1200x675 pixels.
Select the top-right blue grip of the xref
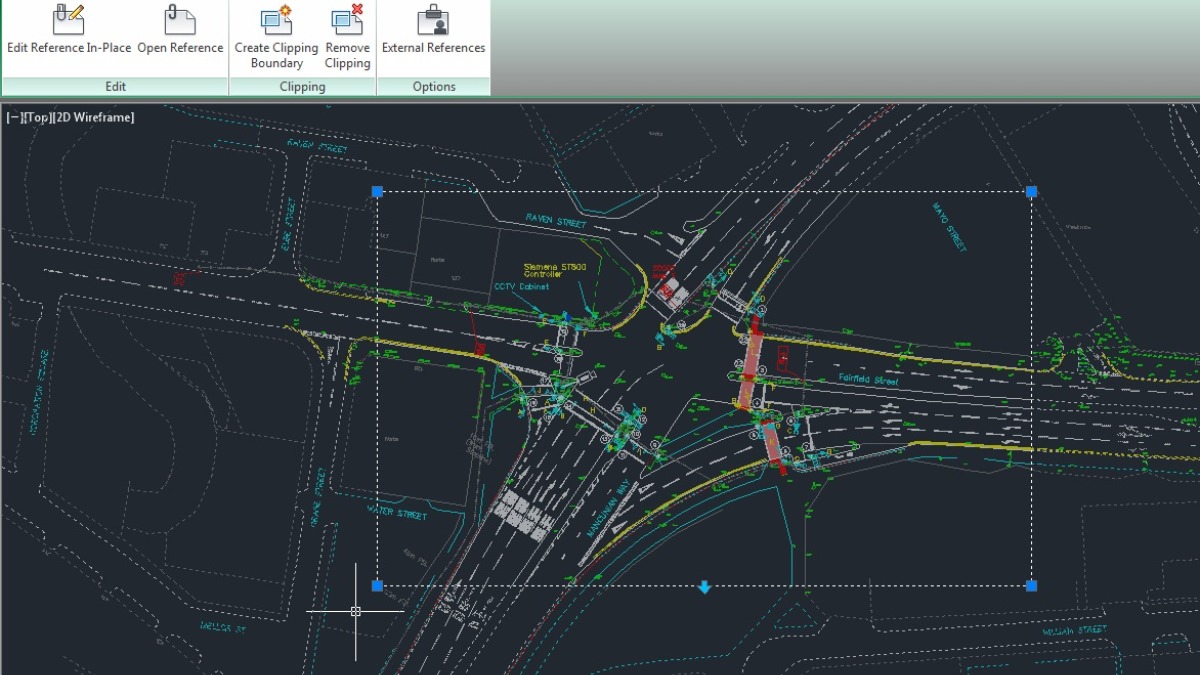(1031, 191)
